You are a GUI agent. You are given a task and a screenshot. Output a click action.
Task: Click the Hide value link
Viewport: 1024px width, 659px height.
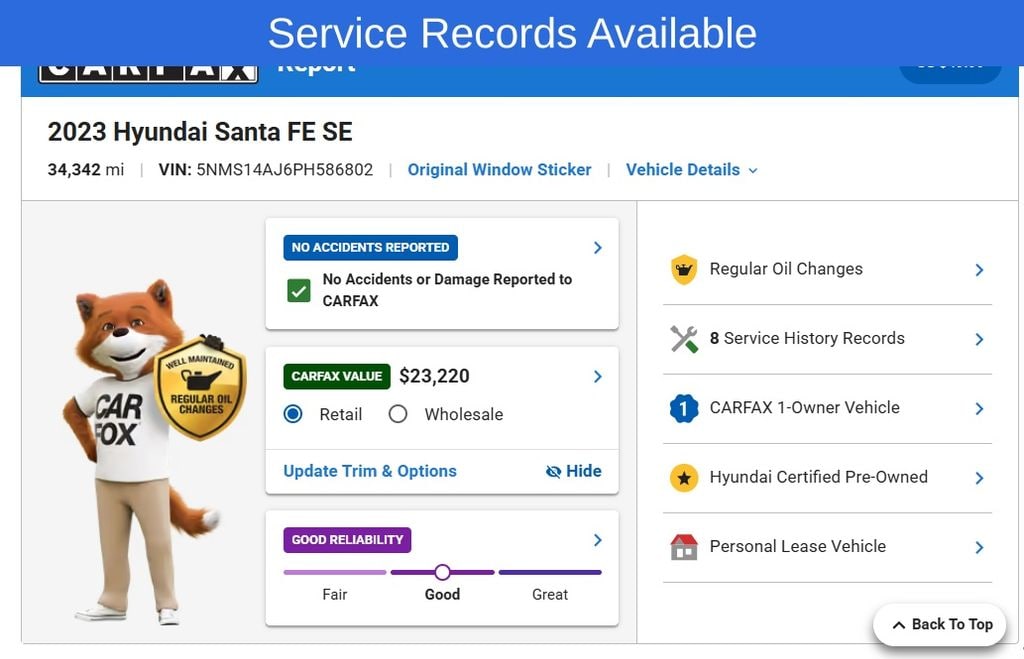tap(573, 471)
